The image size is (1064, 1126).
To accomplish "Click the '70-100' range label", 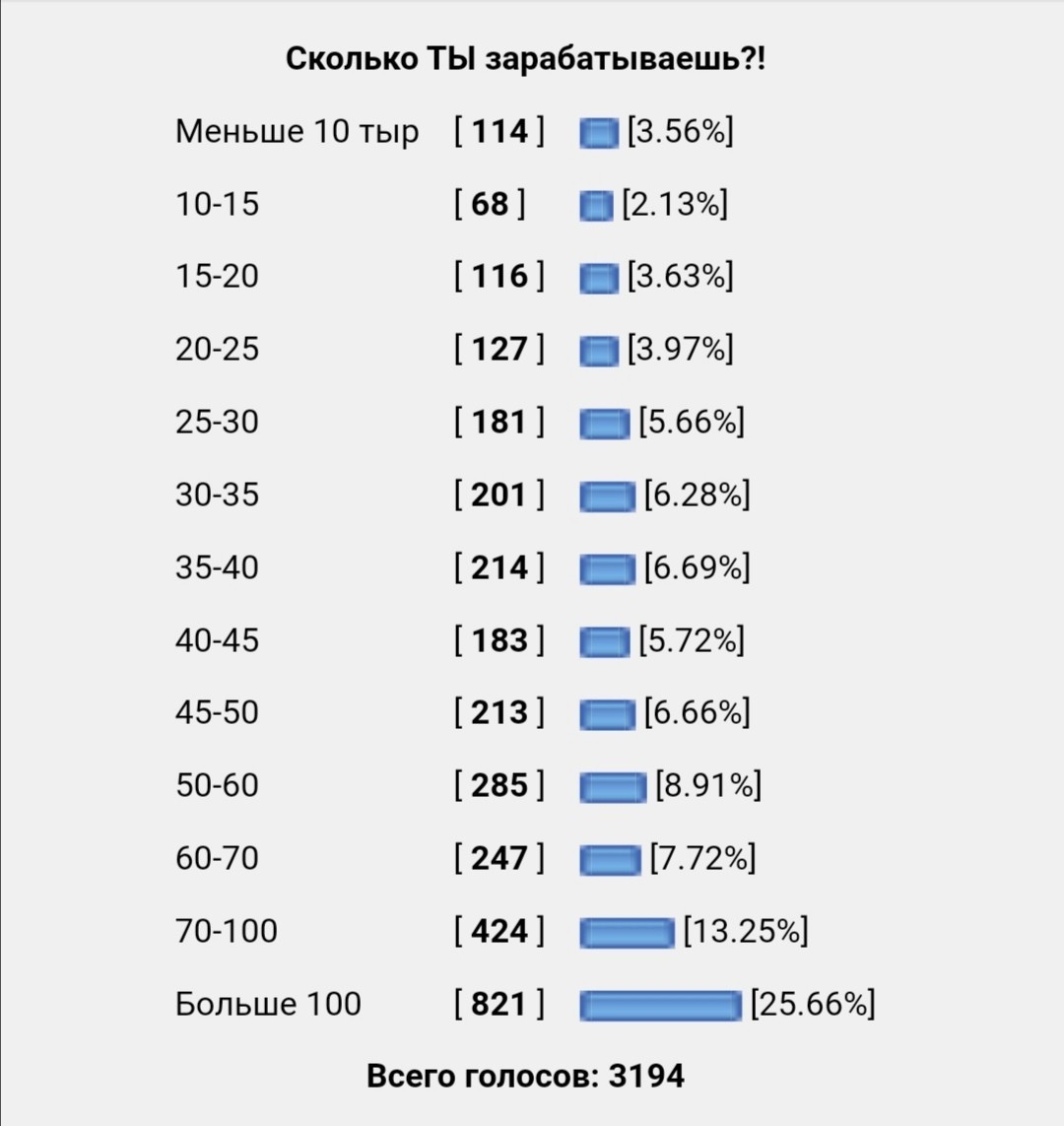I will 227,931.
